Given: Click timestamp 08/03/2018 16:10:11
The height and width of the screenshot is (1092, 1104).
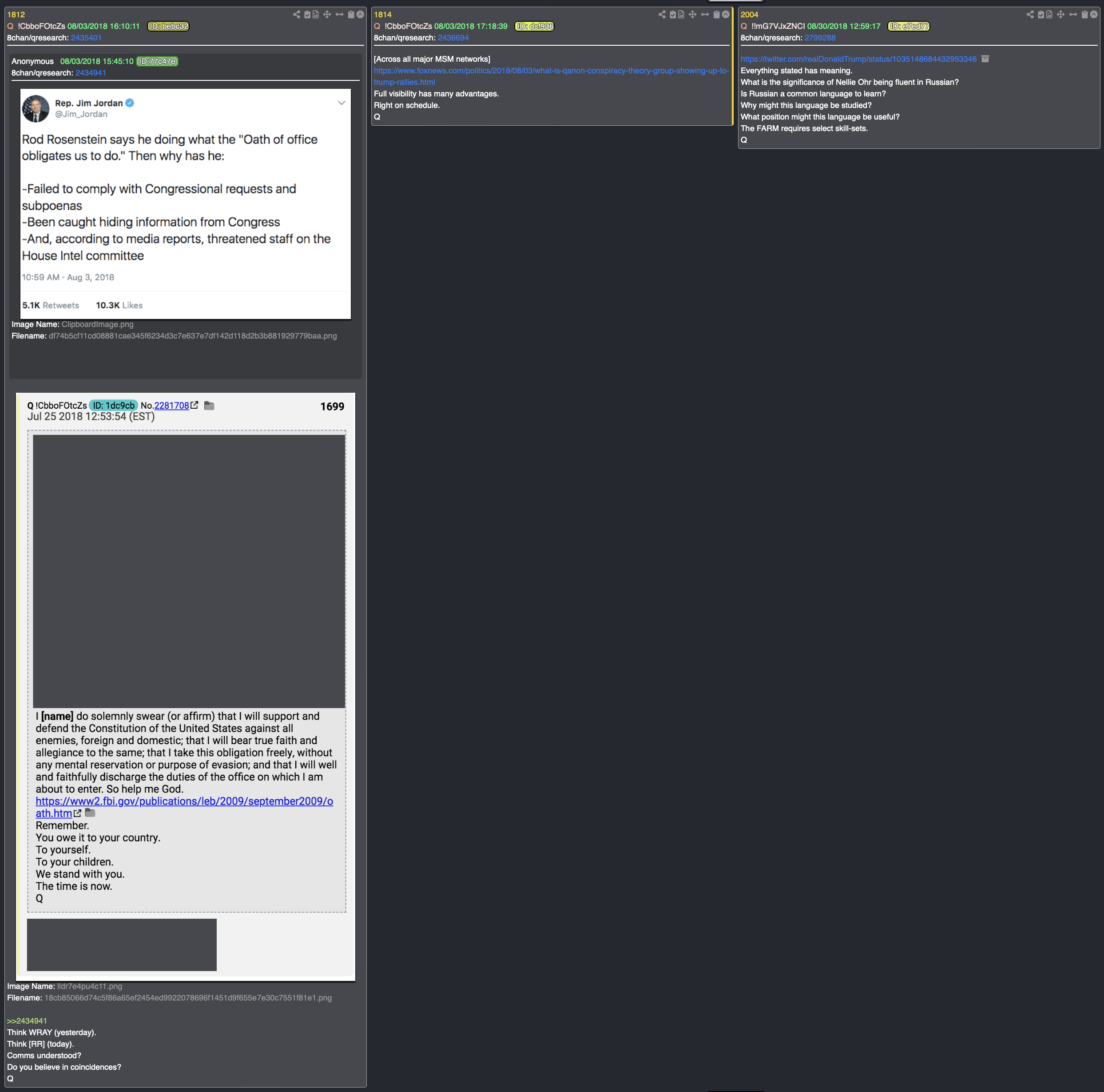Looking at the screenshot, I should coord(103,26).
